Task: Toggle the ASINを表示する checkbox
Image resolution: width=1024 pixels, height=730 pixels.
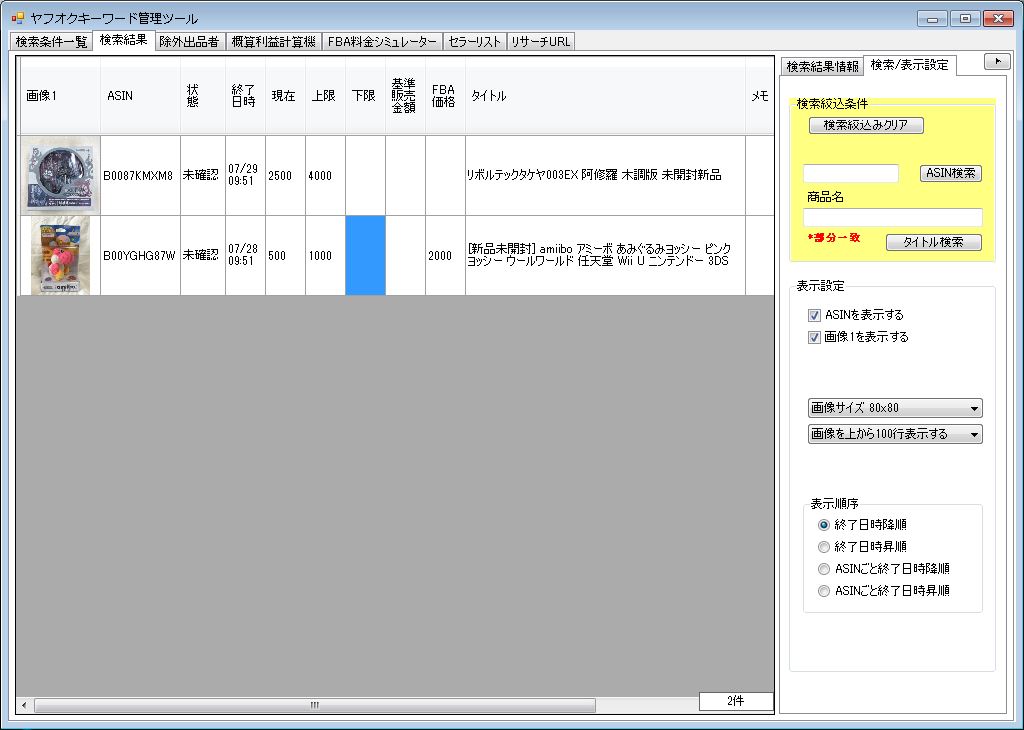Action: click(x=814, y=315)
